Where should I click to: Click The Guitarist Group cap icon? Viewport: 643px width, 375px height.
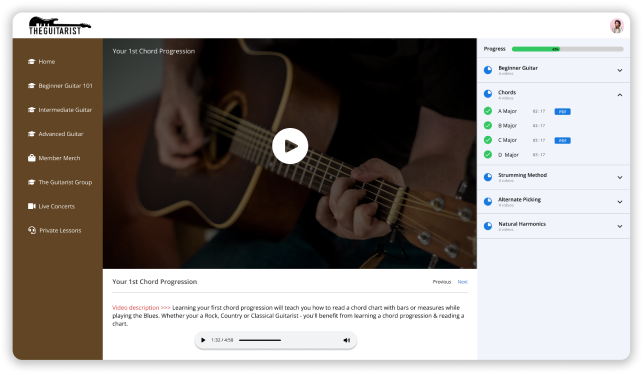[x=31, y=182]
